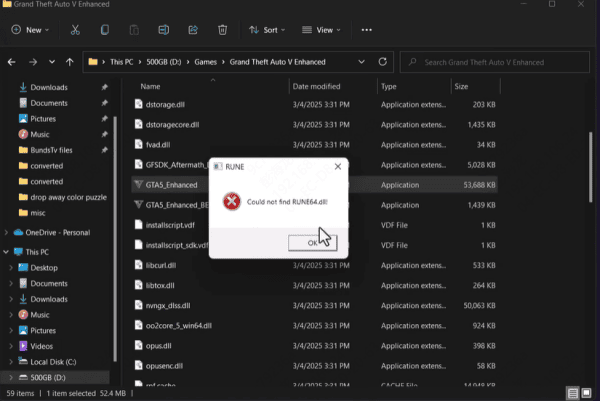Open the New dropdown menu
The height and width of the screenshot is (401, 600).
tap(31, 31)
